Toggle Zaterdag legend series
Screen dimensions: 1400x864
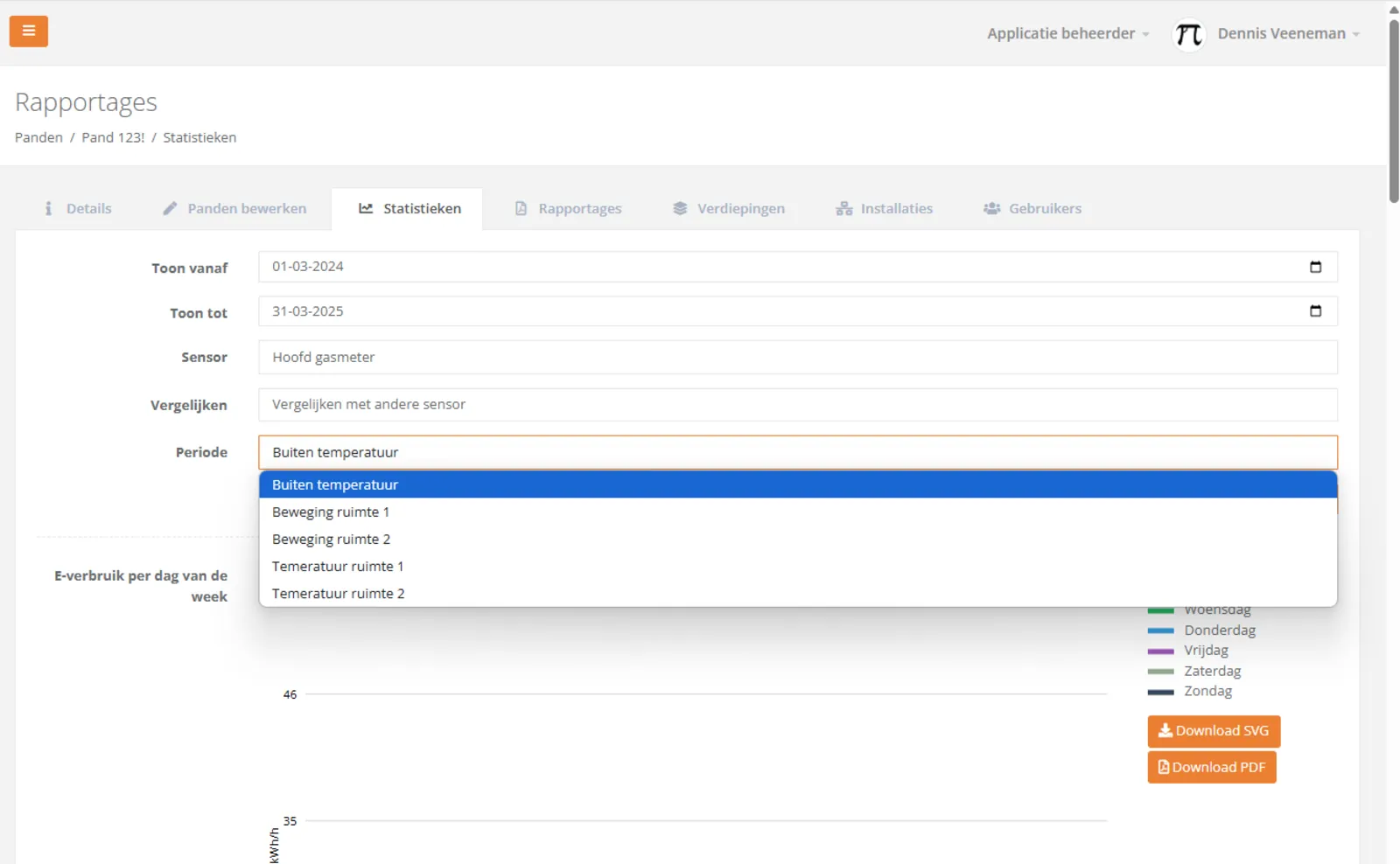click(x=1194, y=671)
